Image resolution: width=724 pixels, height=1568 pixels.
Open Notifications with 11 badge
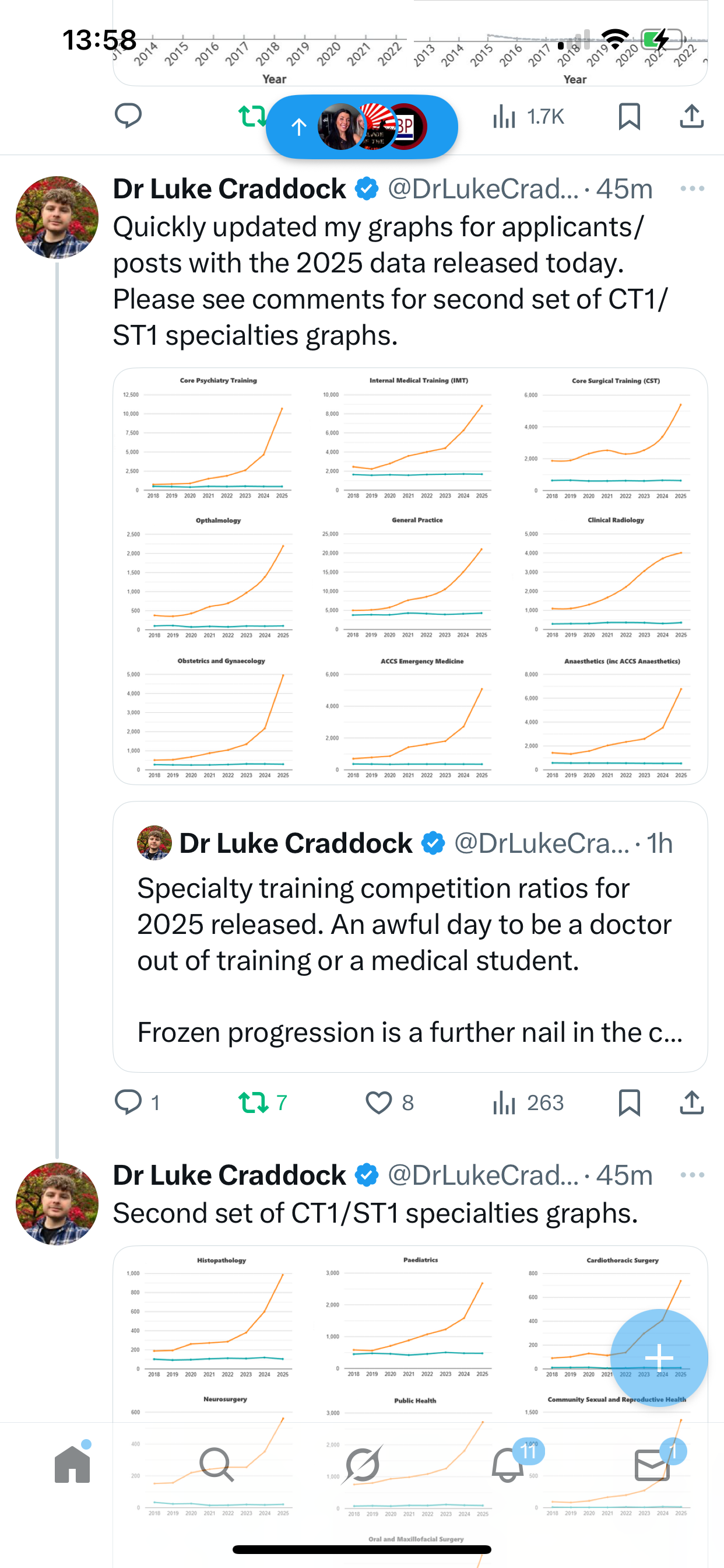[x=508, y=1464]
